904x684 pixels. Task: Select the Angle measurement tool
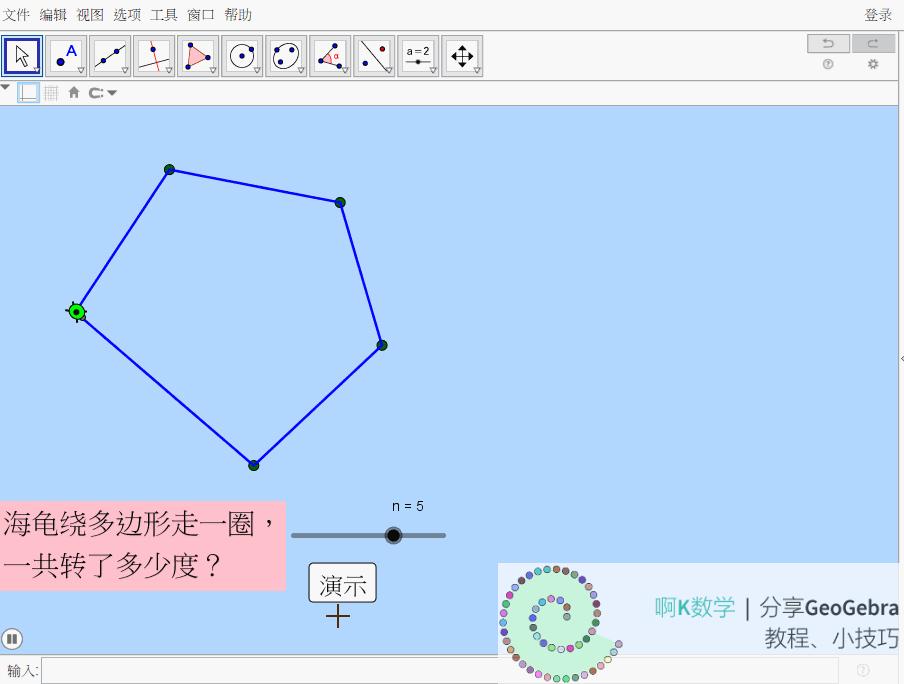click(x=330, y=55)
